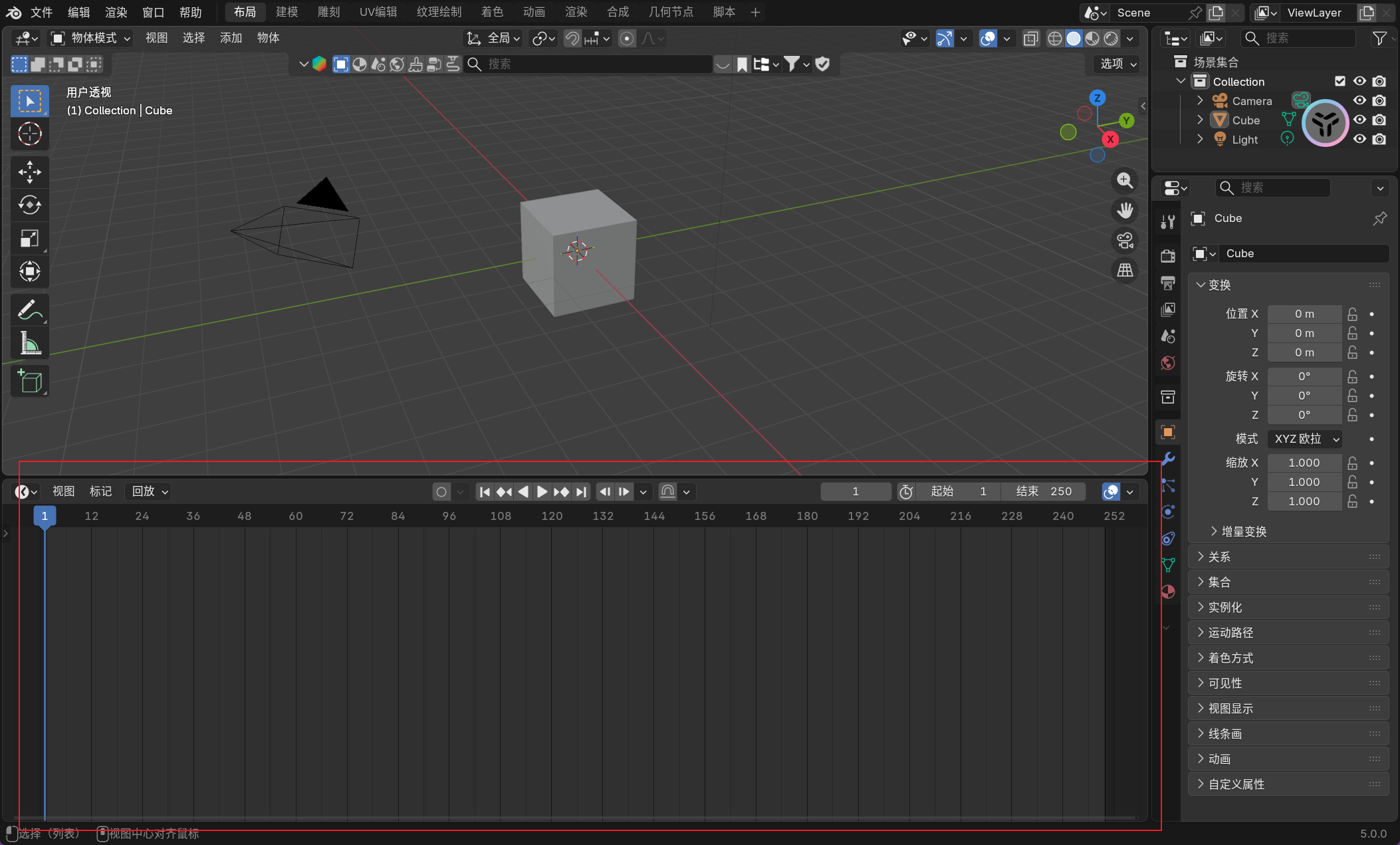Select the Annotate pencil tool

pyautogui.click(x=29, y=310)
